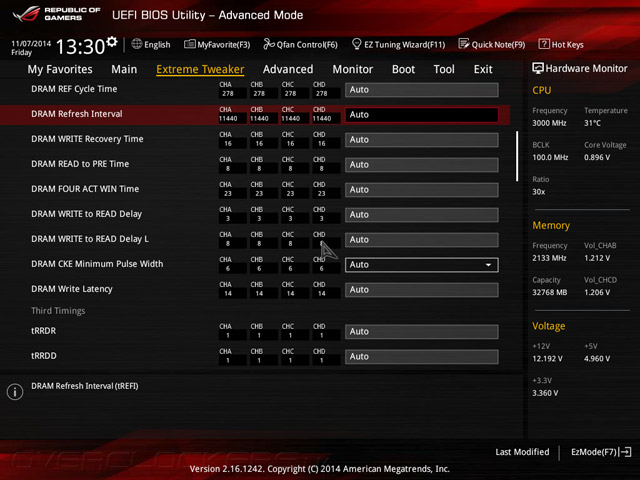This screenshot has width=640, height=480.
Task: Click memory frequency 2133 MHz value
Action: click(x=549, y=258)
